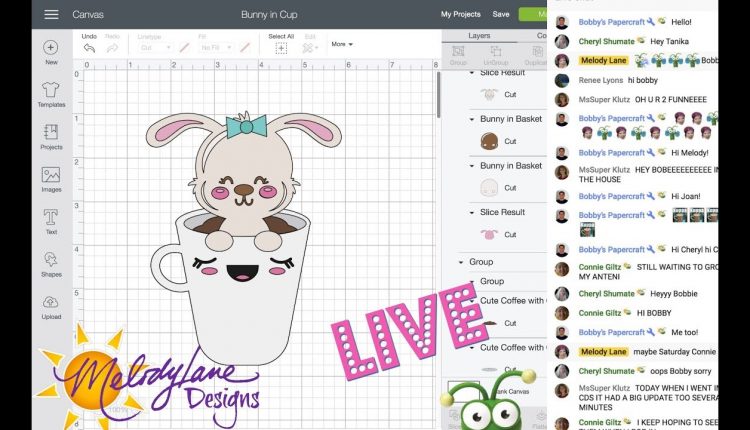750x430 pixels.
Task: Click MsSuper Klutz OH U R 2 FUNNEEEE
Action: [671, 99]
